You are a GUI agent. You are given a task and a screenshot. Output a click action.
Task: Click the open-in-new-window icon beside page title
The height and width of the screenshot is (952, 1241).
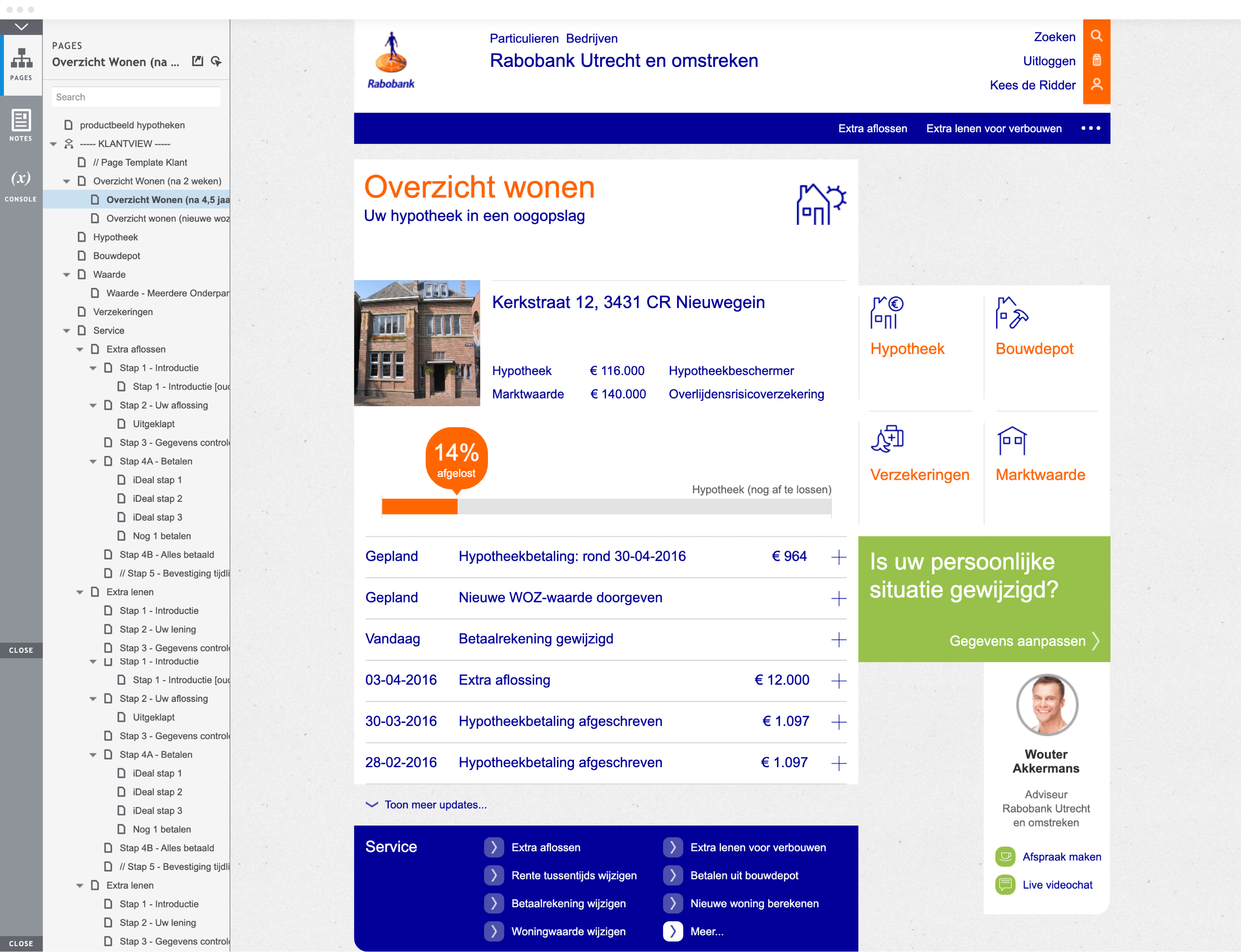[197, 61]
